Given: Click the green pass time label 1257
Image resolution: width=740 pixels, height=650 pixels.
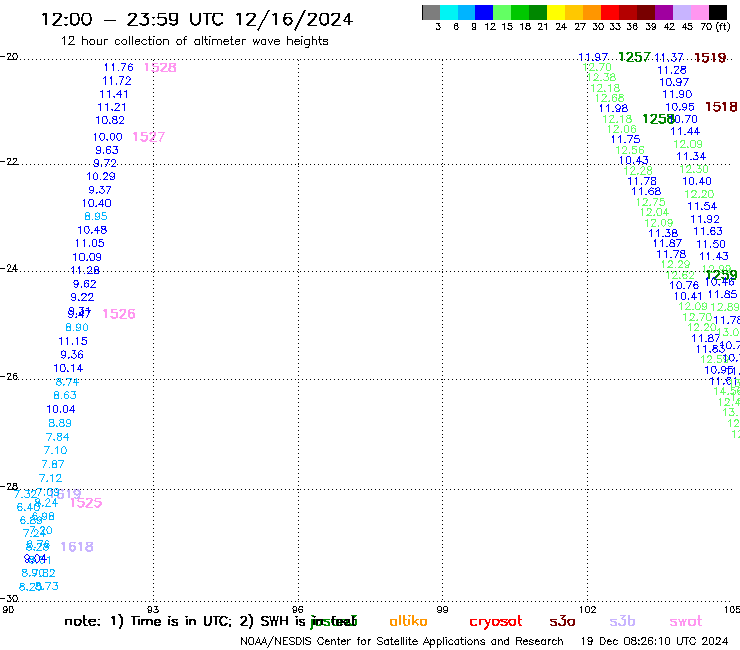Looking at the screenshot, I should point(634,57).
